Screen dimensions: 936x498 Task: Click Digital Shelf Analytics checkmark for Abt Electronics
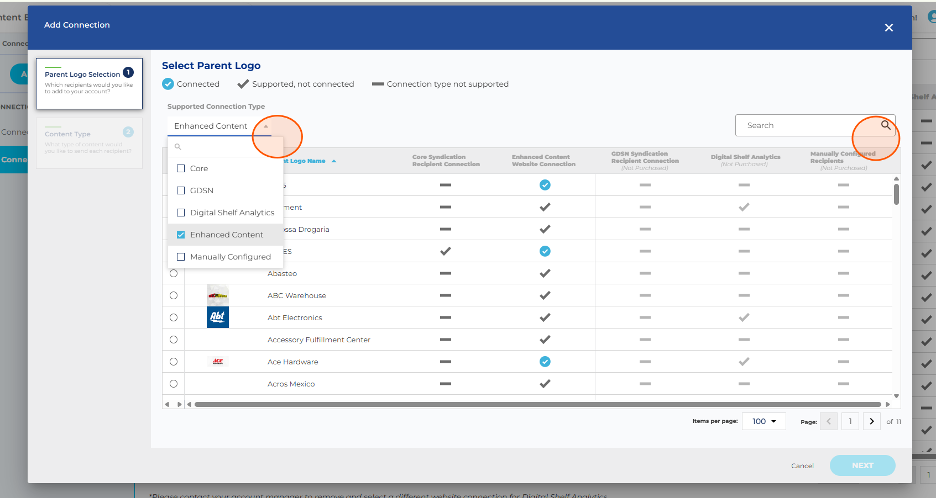click(x=744, y=318)
